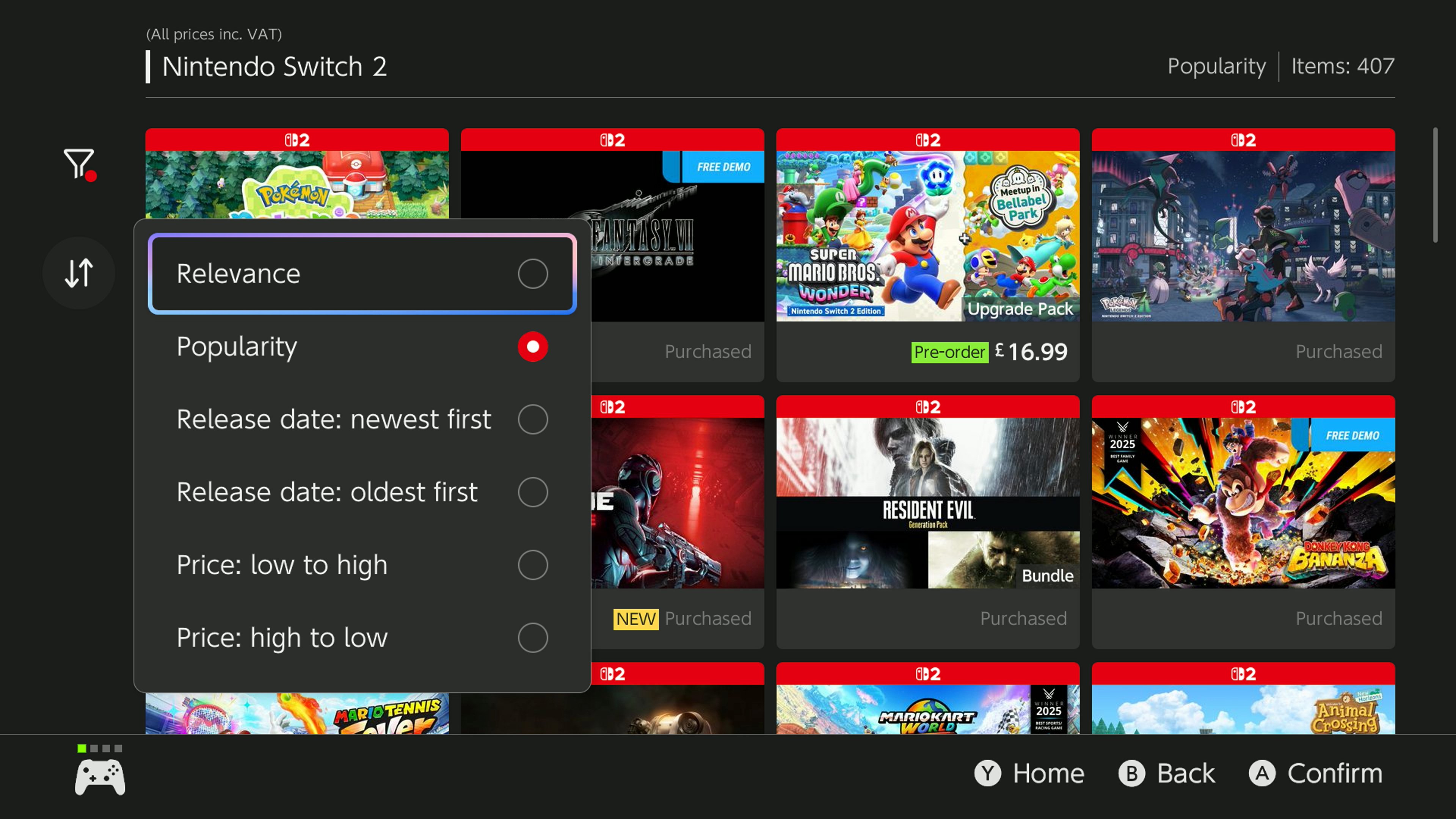1456x819 pixels.
Task: Select the Popularity radio button
Action: coord(532,347)
